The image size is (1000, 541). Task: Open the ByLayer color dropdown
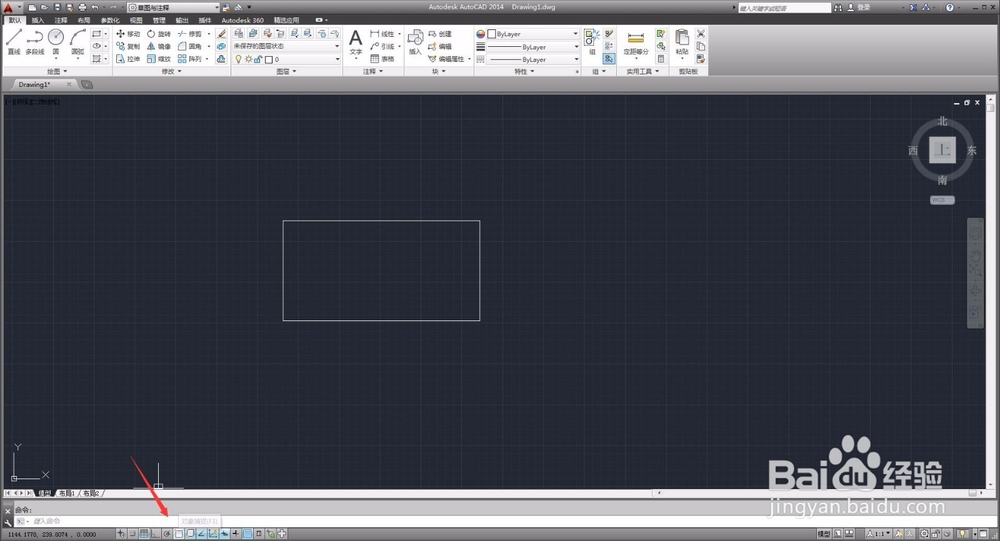pyautogui.click(x=533, y=34)
